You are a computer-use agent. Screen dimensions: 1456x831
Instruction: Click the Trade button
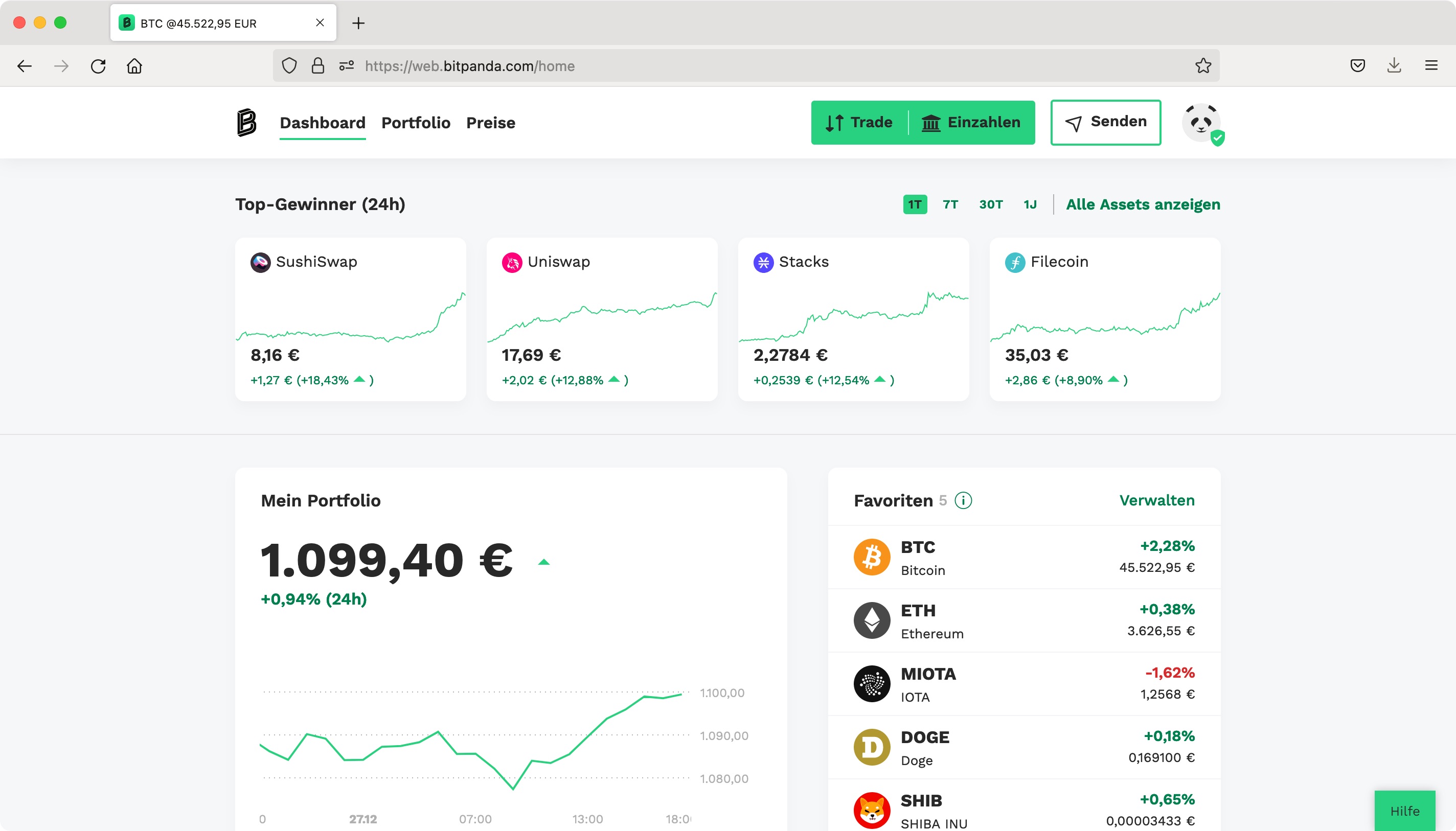point(859,123)
